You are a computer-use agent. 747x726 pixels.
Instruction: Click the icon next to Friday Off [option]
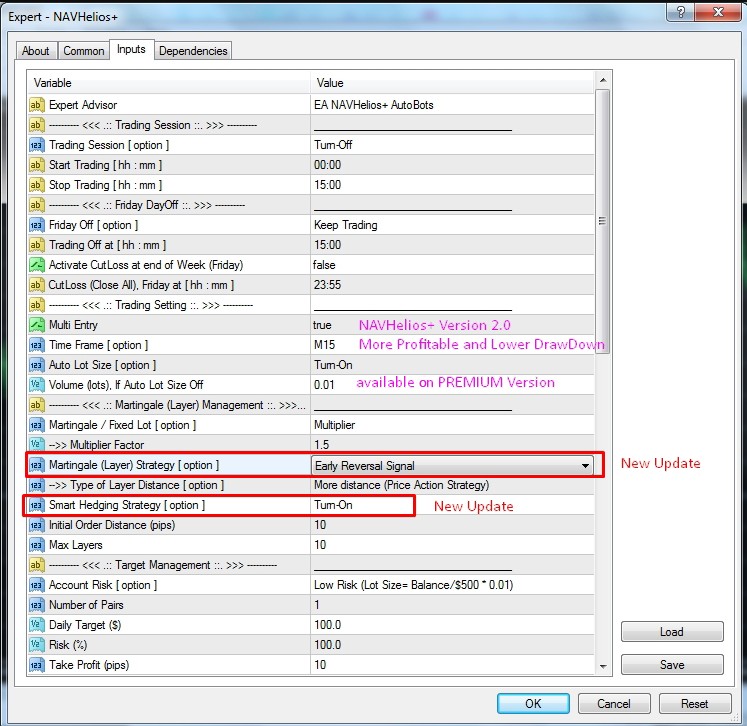[37, 225]
